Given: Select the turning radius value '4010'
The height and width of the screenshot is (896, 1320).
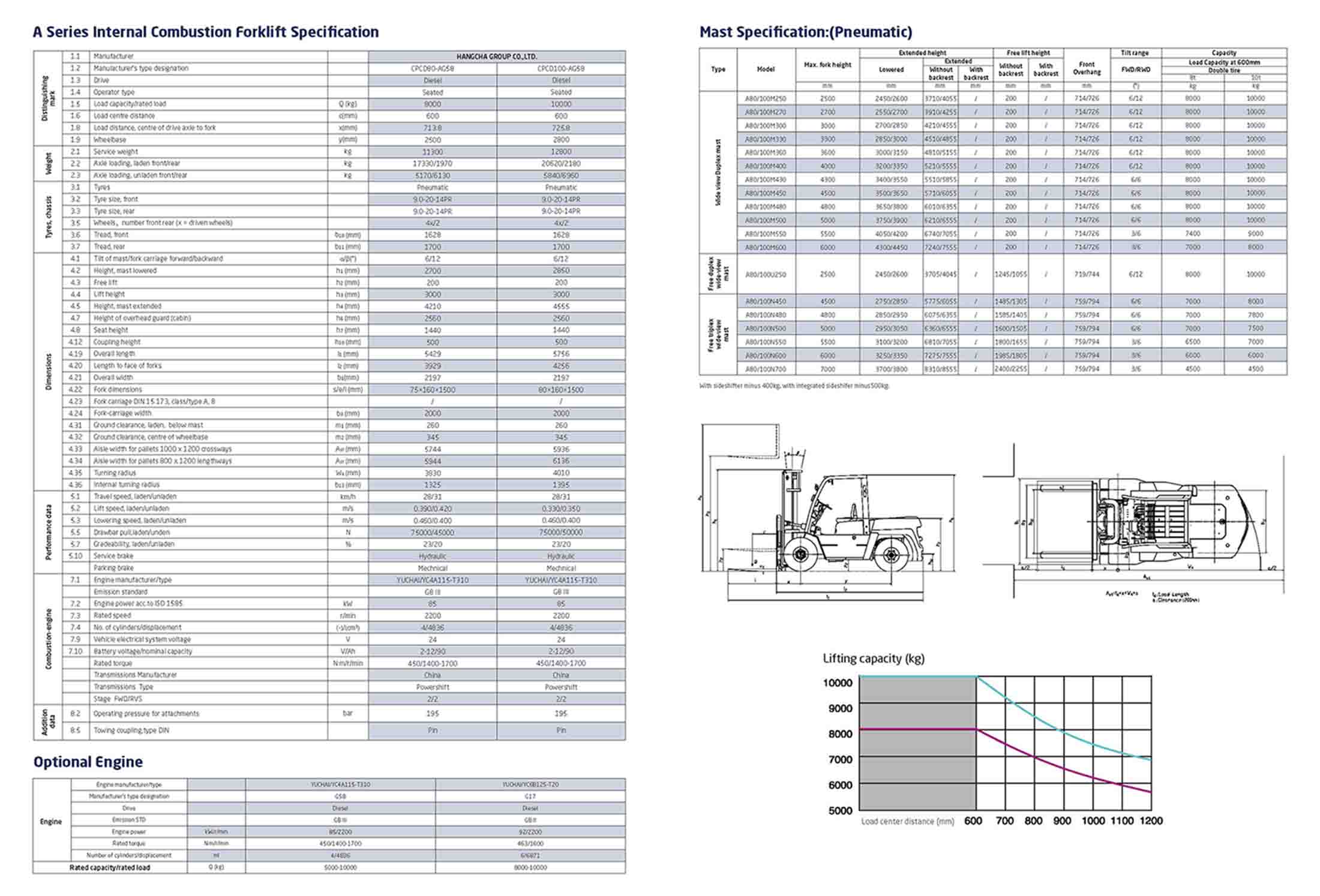Looking at the screenshot, I should click(x=561, y=473).
